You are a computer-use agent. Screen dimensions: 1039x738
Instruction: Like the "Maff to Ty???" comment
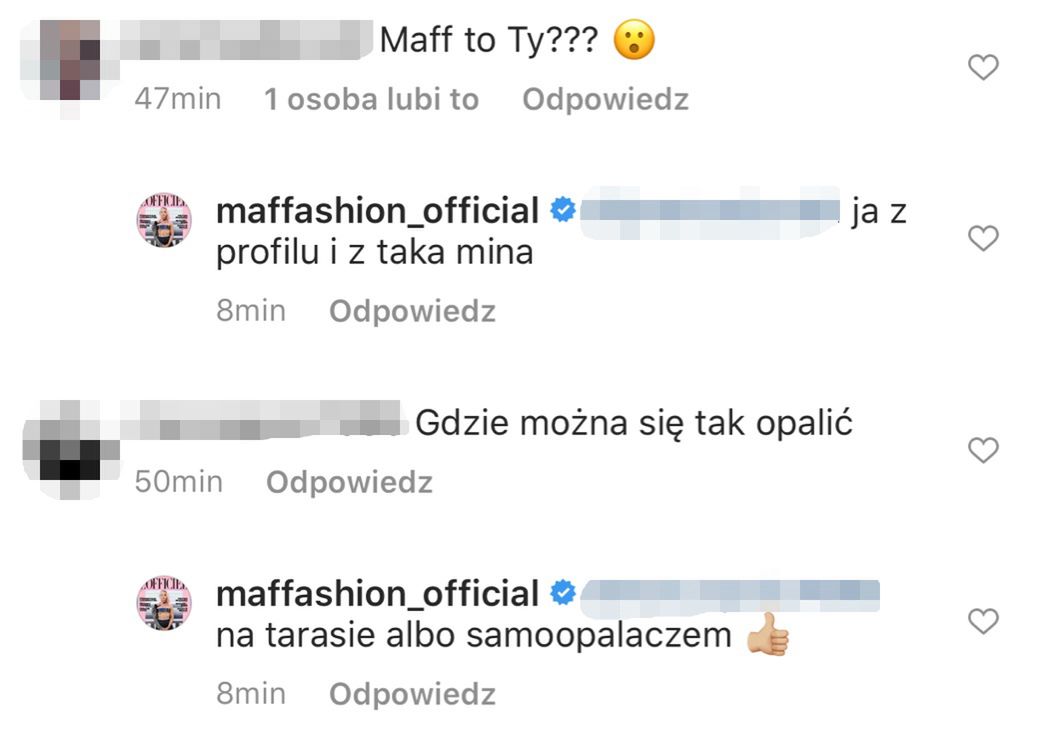(984, 68)
